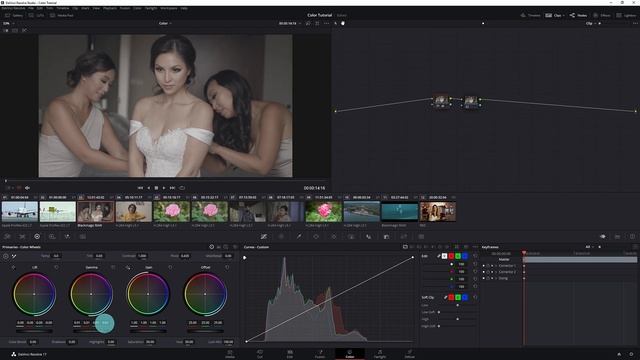Reset the Gamma color wheel
Screen dimensions: 640x360
click(x=113, y=267)
